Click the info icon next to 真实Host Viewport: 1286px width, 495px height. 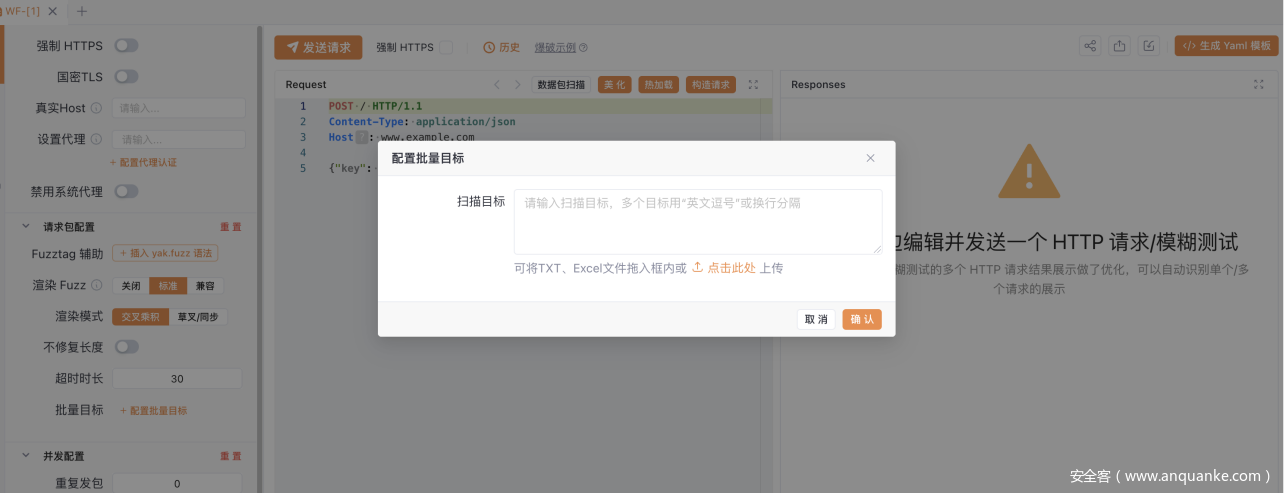[x=97, y=108]
